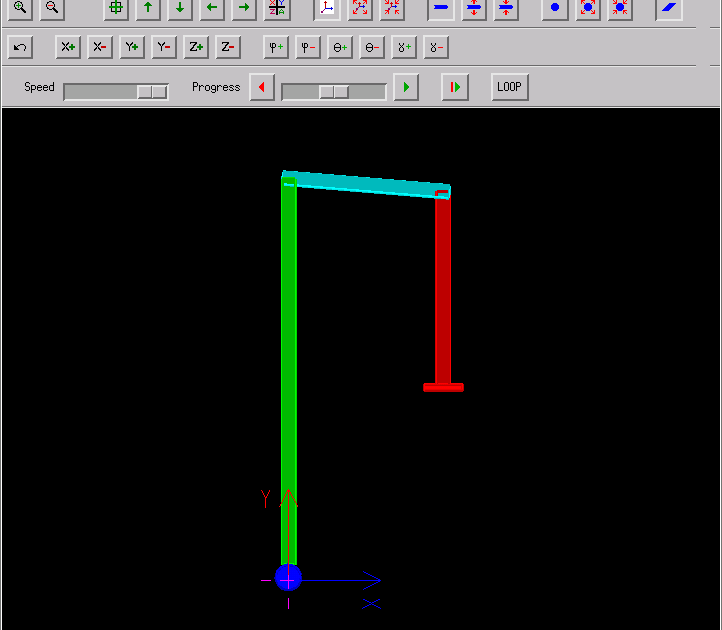
Task: Click the blue origin node sphere
Action: pyautogui.click(x=288, y=577)
